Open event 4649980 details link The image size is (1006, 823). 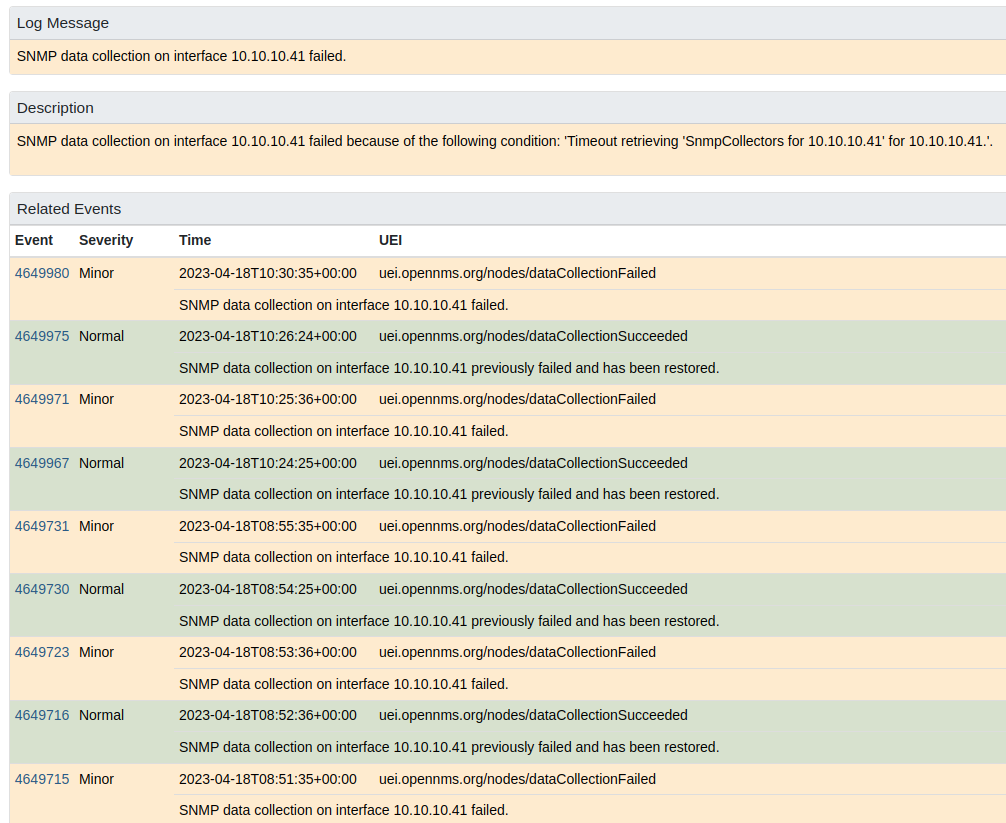(41, 273)
